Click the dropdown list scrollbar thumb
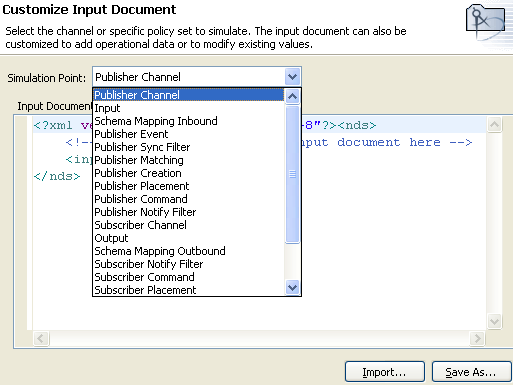This screenshot has height=385, width=513. (292, 174)
